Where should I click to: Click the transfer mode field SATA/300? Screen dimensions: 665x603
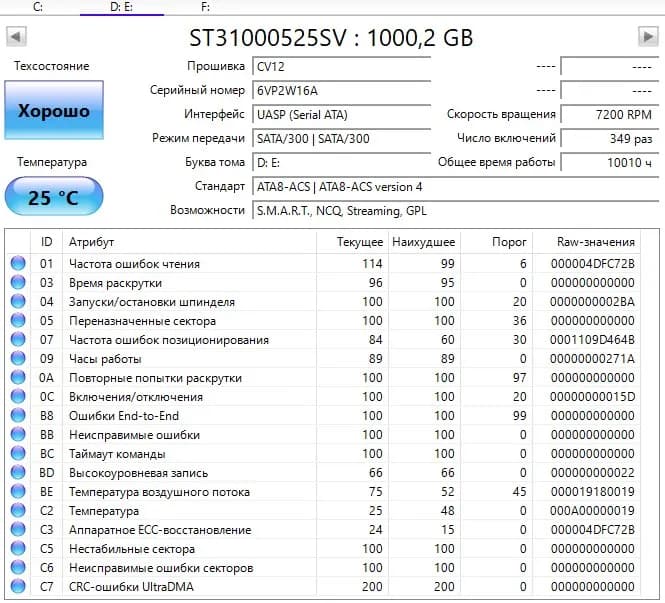tap(341, 139)
